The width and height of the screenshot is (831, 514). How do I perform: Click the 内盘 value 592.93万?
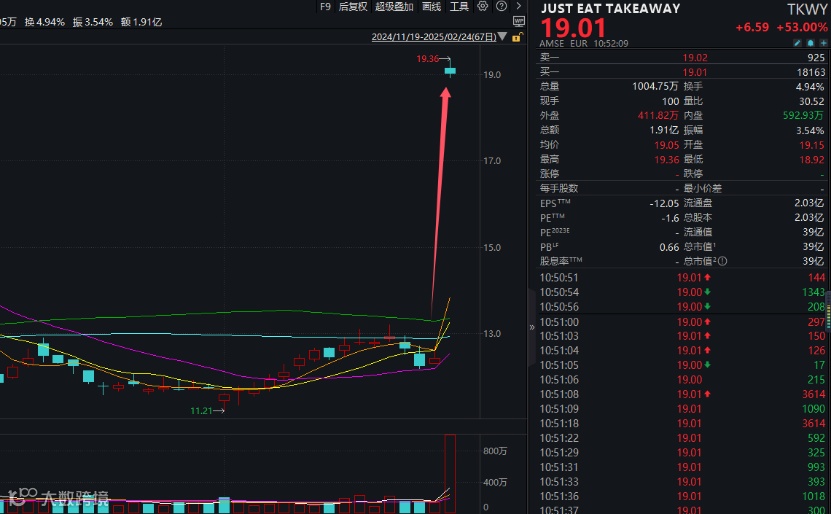(803, 116)
